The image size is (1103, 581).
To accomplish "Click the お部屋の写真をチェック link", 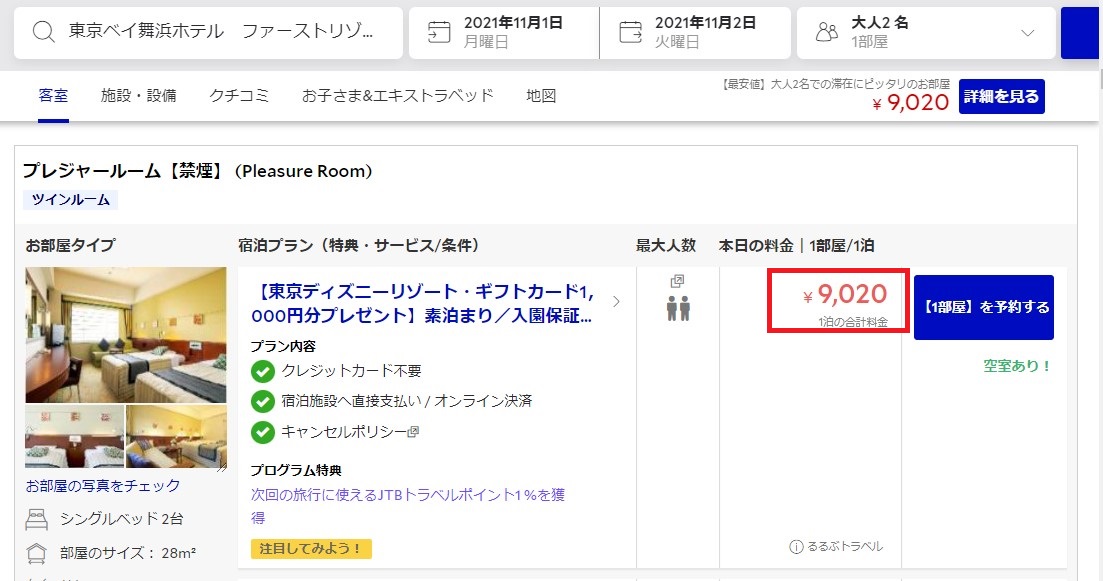I will tap(103, 485).
